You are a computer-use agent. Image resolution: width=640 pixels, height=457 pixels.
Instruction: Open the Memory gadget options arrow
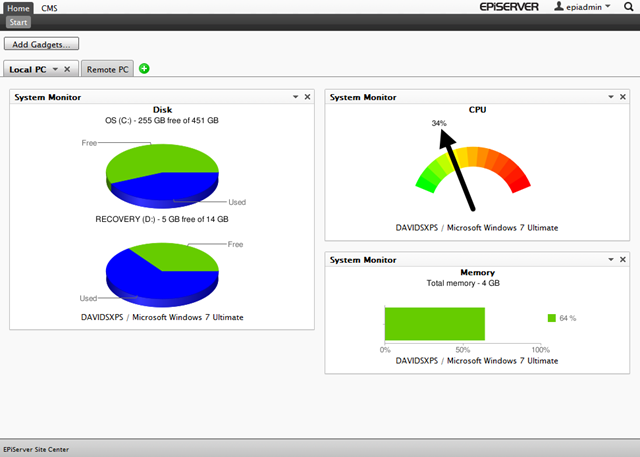tap(611, 260)
